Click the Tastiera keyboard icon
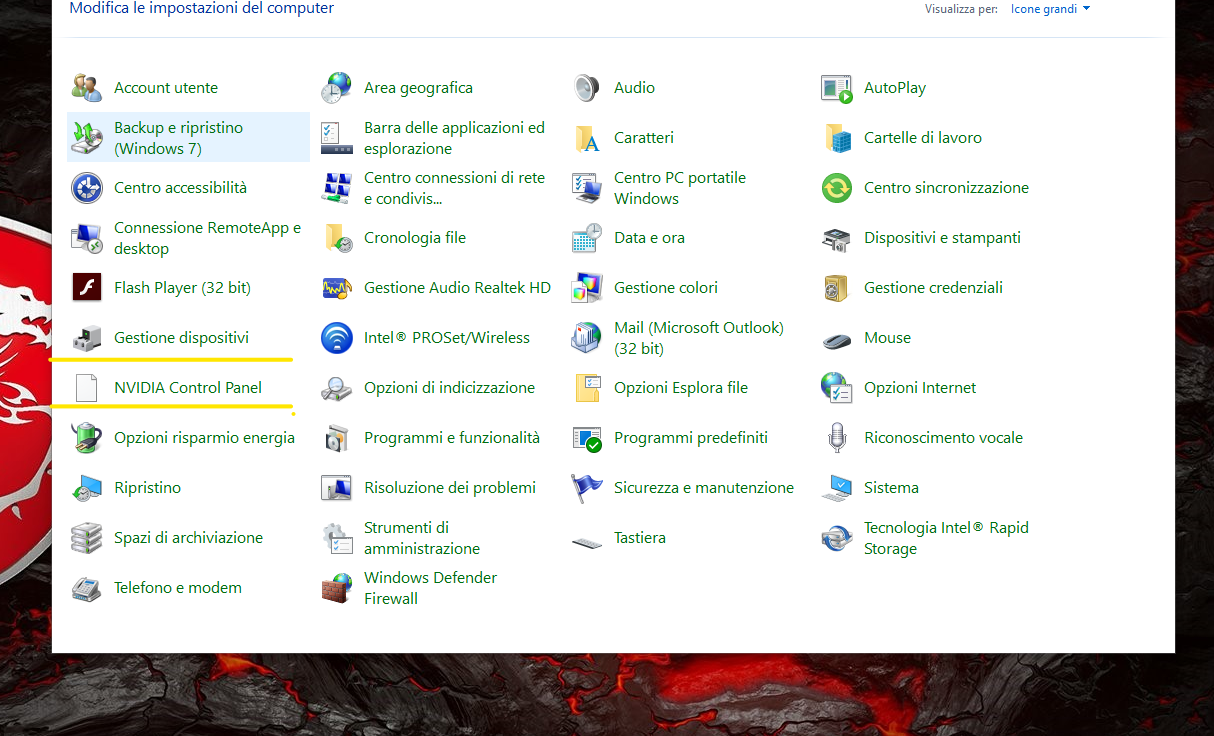 pos(587,541)
